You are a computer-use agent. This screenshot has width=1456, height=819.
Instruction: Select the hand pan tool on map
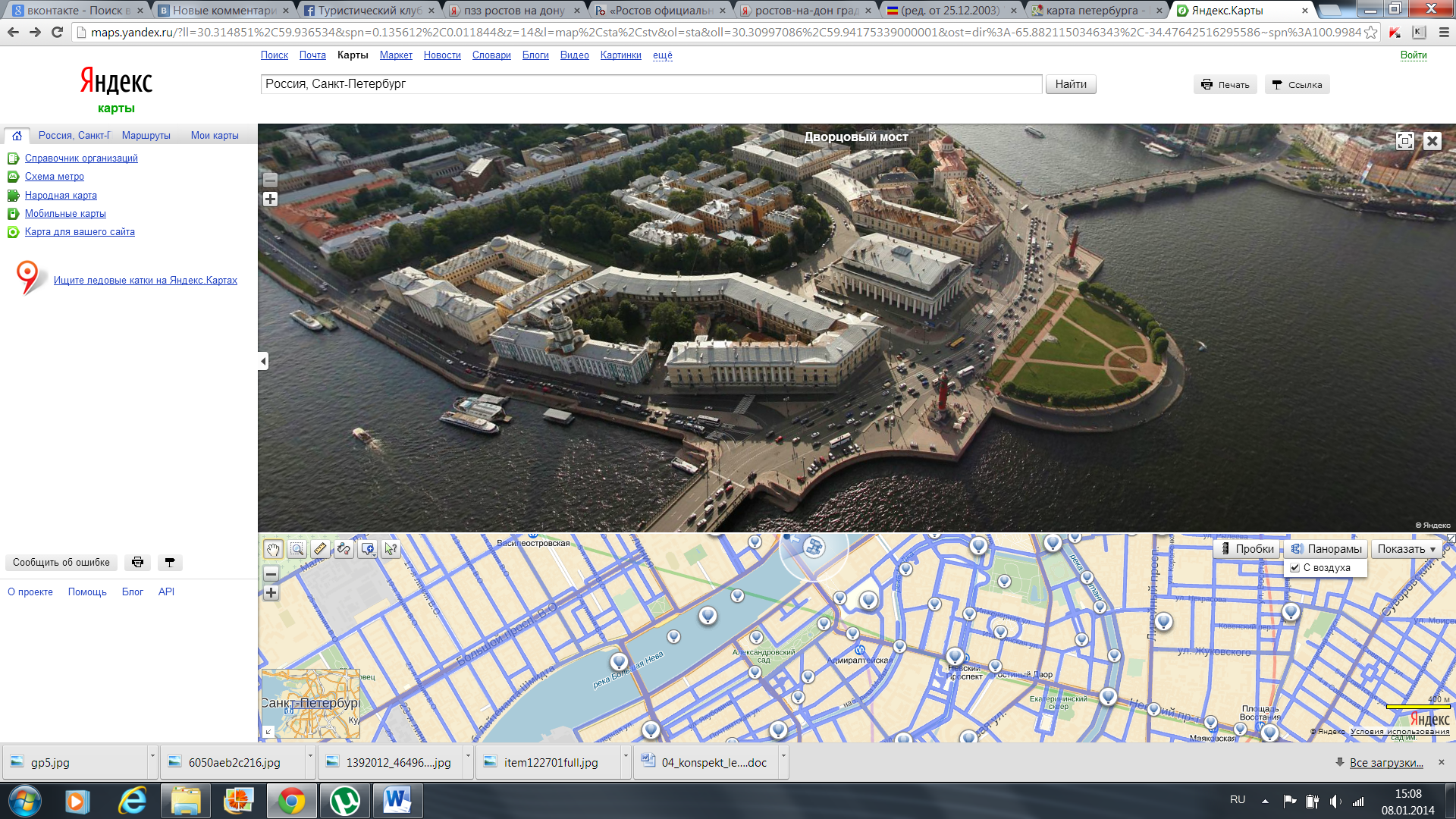tap(273, 549)
